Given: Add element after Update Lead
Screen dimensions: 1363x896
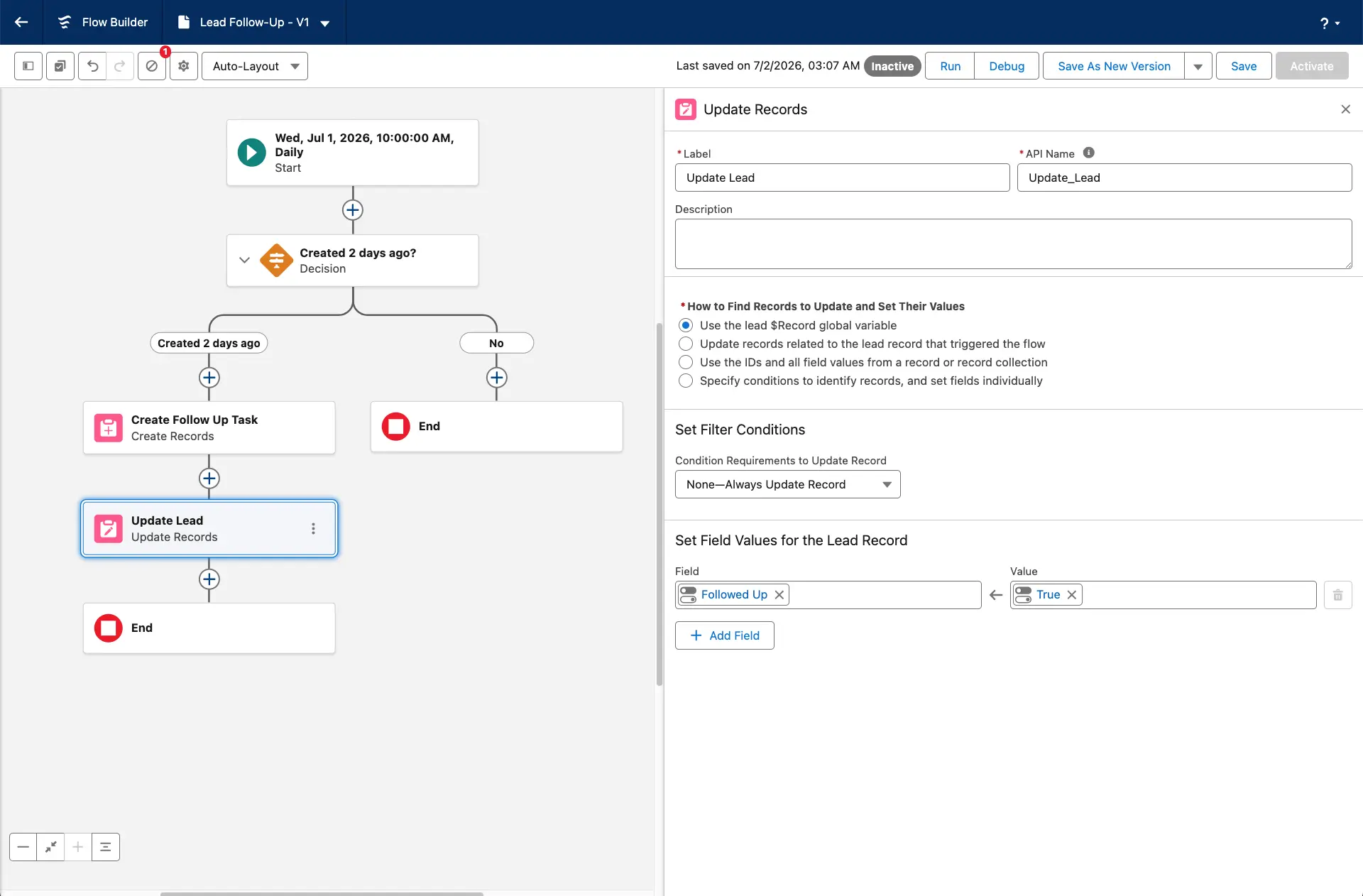Looking at the screenshot, I should click(x=209, y=579).
